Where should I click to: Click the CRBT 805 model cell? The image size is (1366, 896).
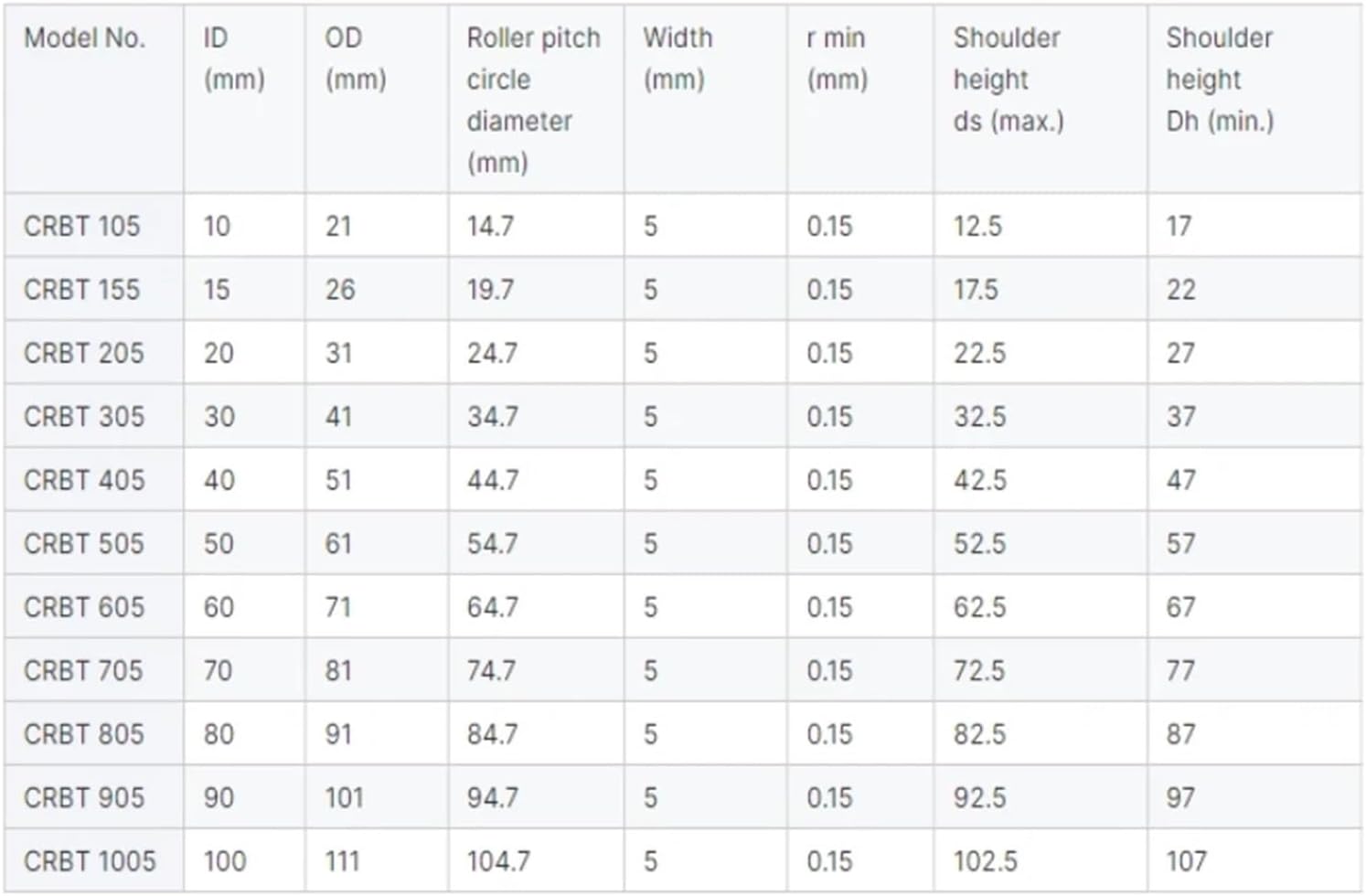[84, 734]
